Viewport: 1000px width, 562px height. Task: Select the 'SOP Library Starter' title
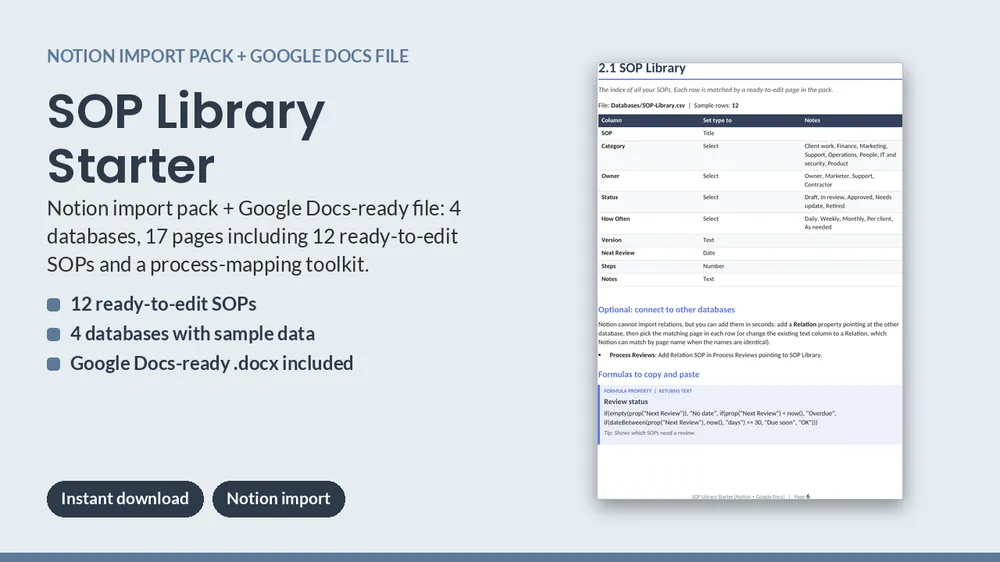(186, 138)
